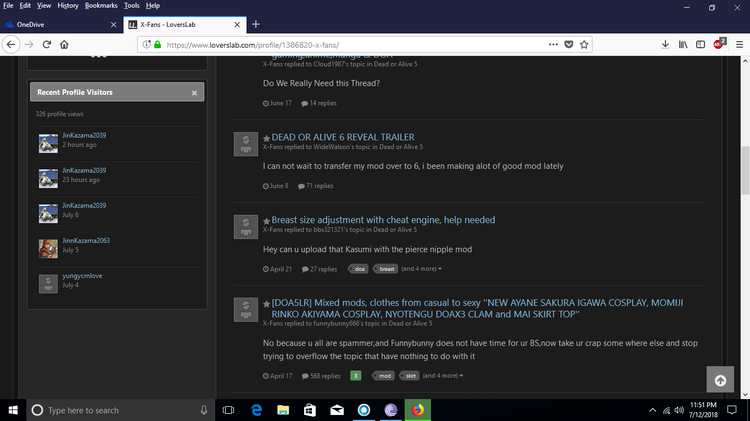Close the OneDrive tab
This screenshot has height=421, width=750.
click(x=113, y=24)
